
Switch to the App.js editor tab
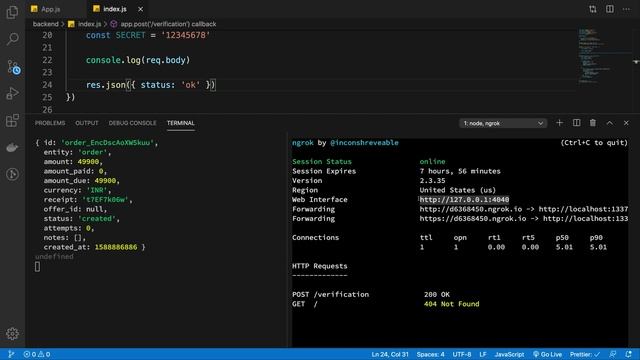[51, 9]
